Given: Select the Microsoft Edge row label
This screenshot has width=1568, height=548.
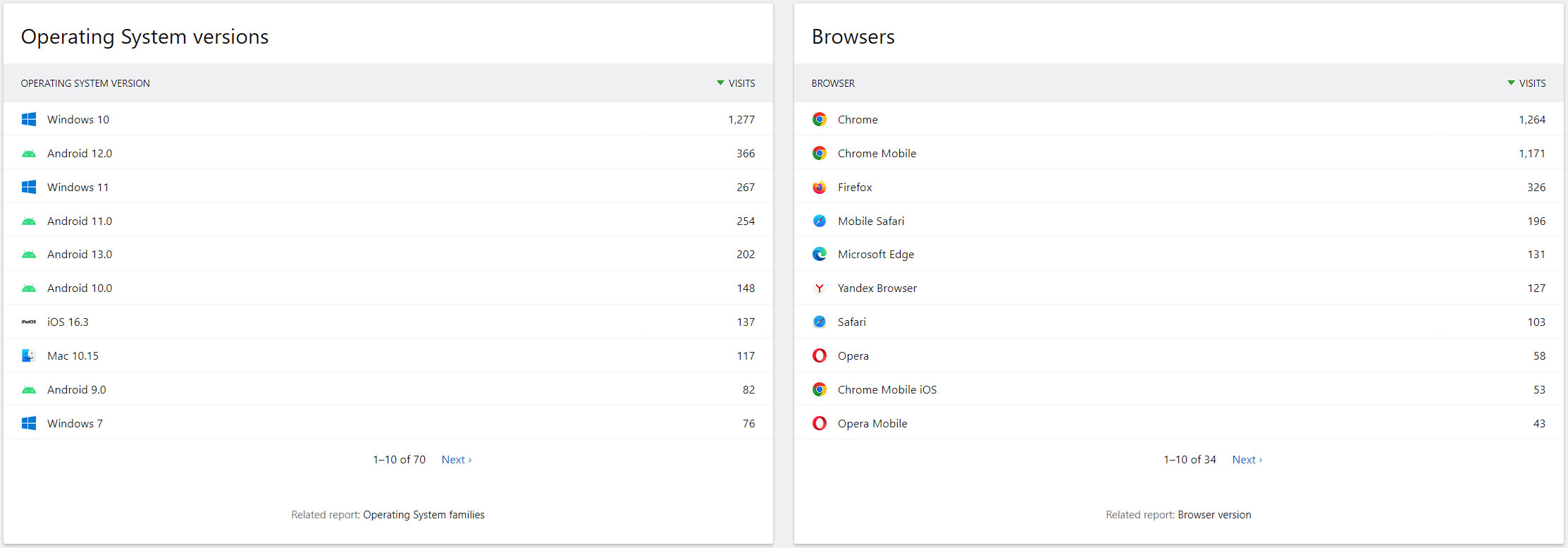Looking at the screenshot, I should 876,255.
